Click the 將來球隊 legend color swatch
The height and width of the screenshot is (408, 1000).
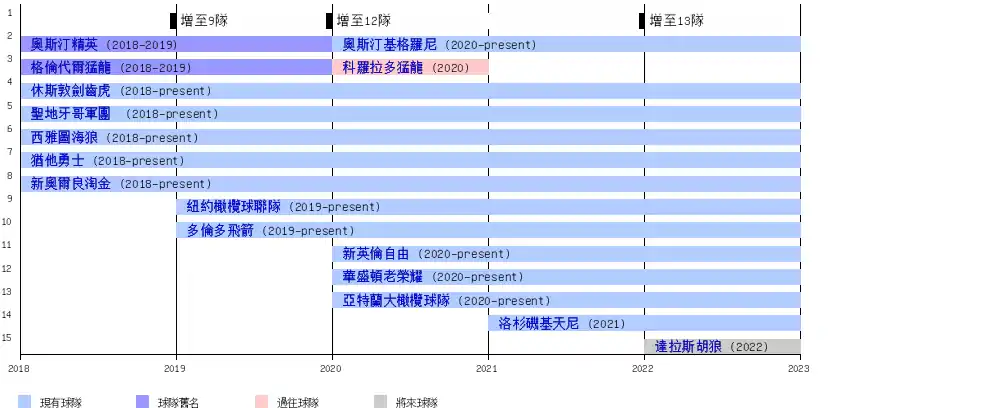point(380,402)
